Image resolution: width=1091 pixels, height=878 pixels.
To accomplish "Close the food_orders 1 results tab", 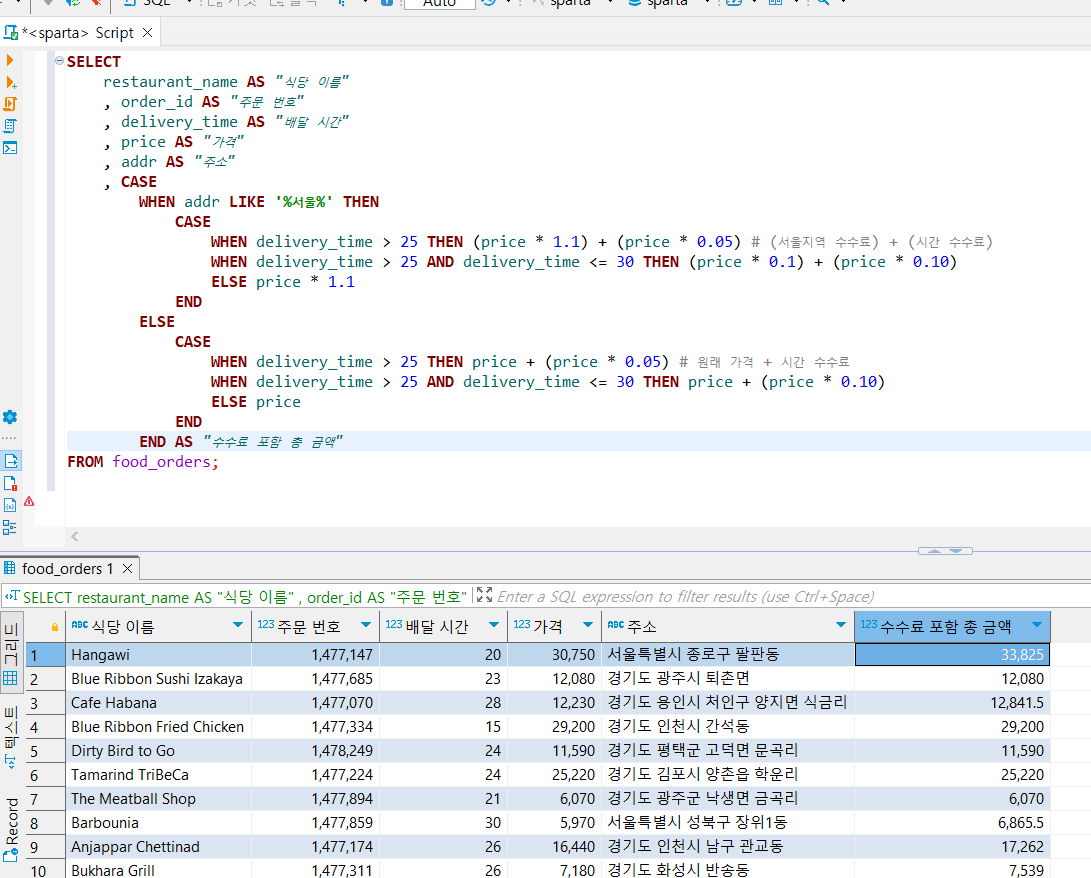I will tap(127, 568).
